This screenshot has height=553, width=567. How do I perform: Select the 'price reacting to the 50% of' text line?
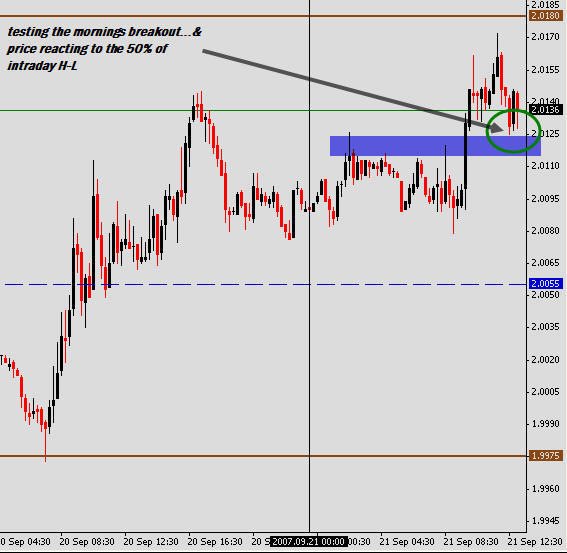click(x=87, y=49)
